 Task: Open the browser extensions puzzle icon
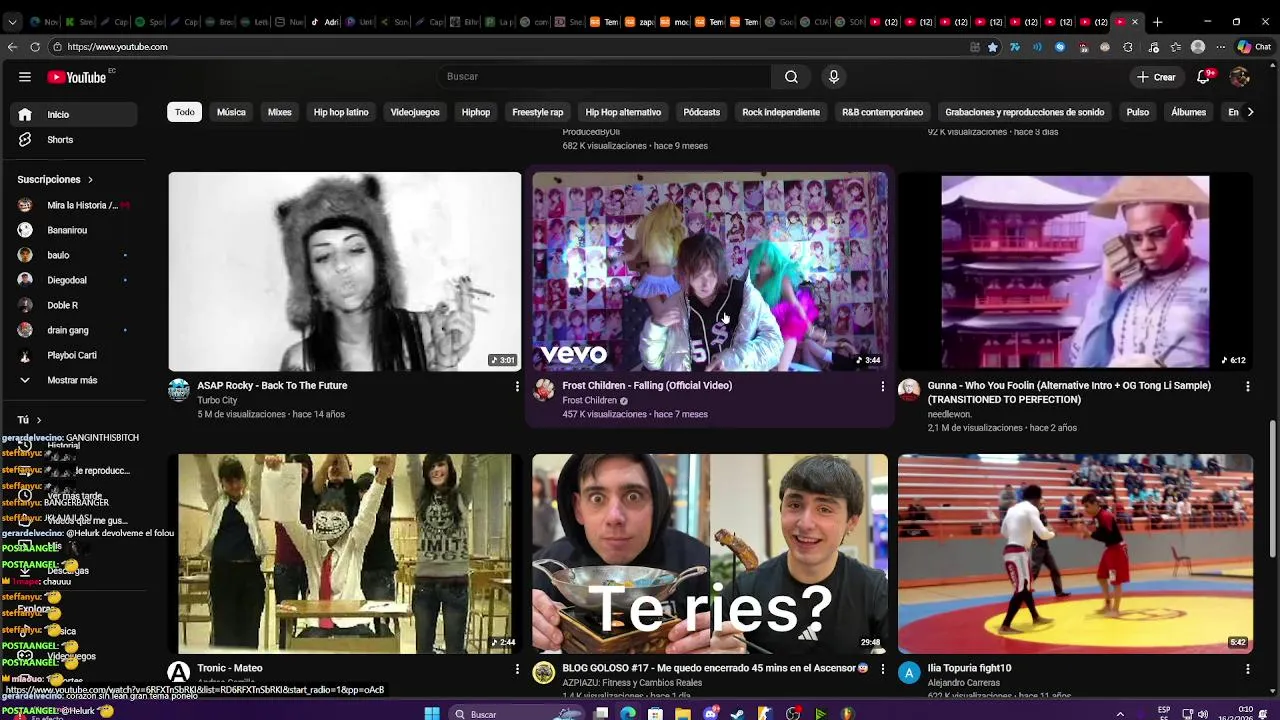pyautogui.click(x=1128, y=47)
